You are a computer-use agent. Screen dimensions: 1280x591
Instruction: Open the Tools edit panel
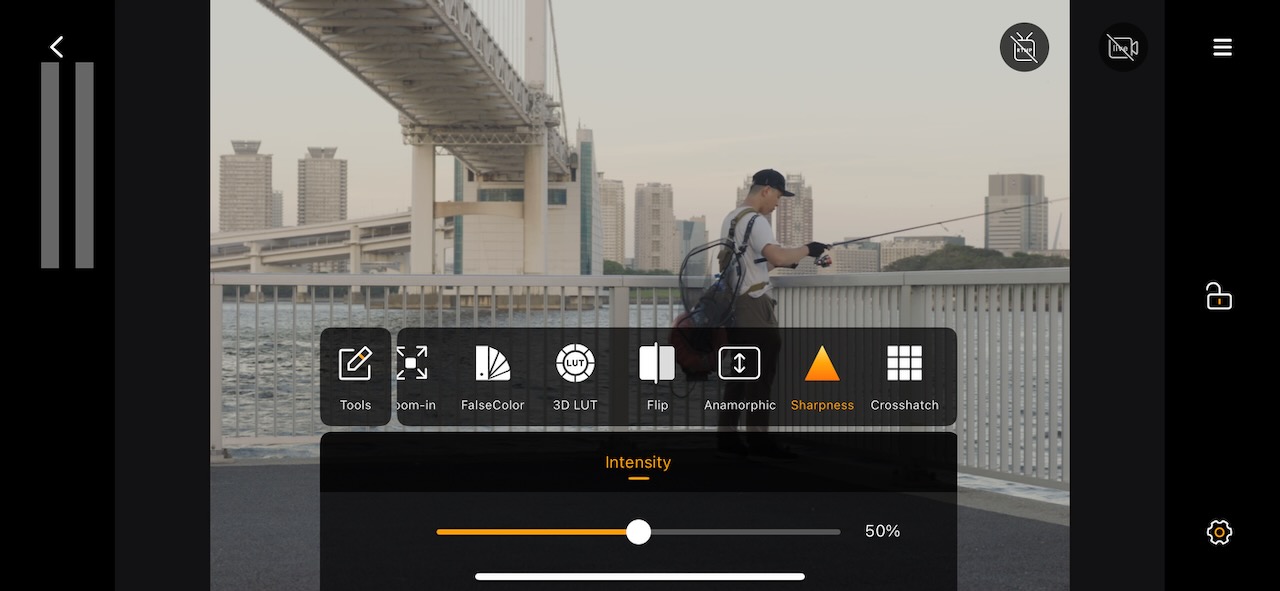[355, 377]
